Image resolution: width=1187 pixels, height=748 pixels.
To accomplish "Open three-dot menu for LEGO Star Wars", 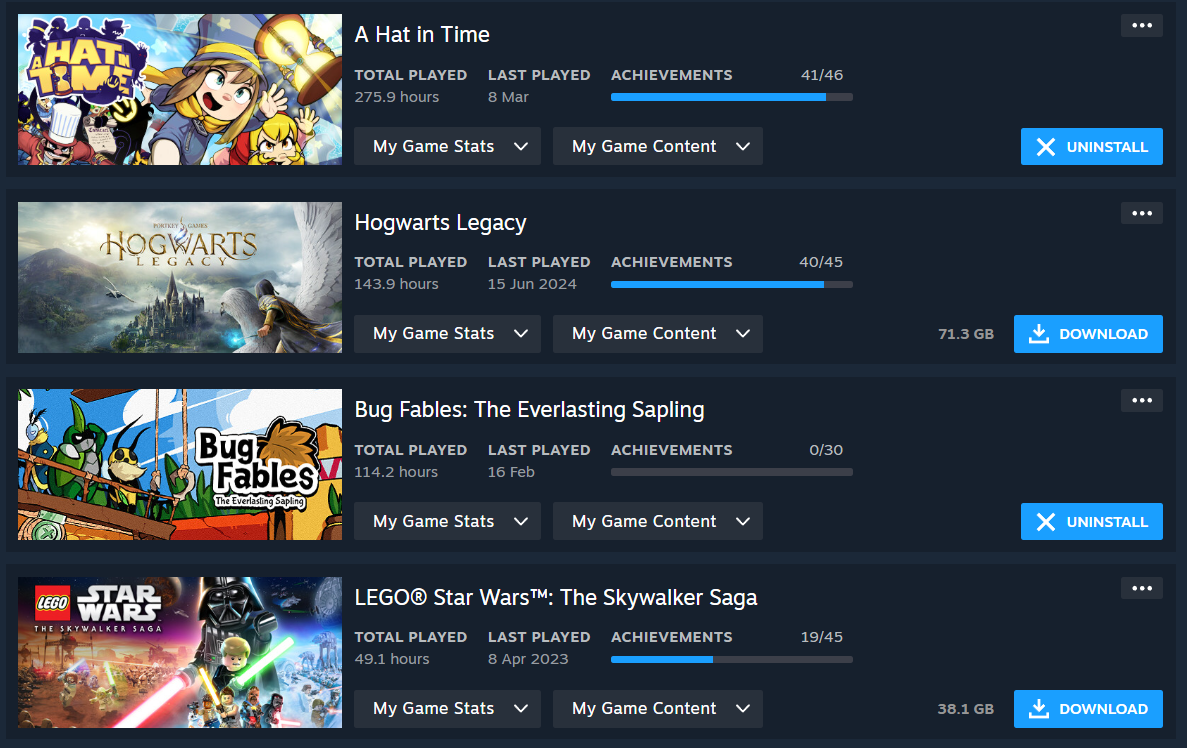I will coord(1142,588).
